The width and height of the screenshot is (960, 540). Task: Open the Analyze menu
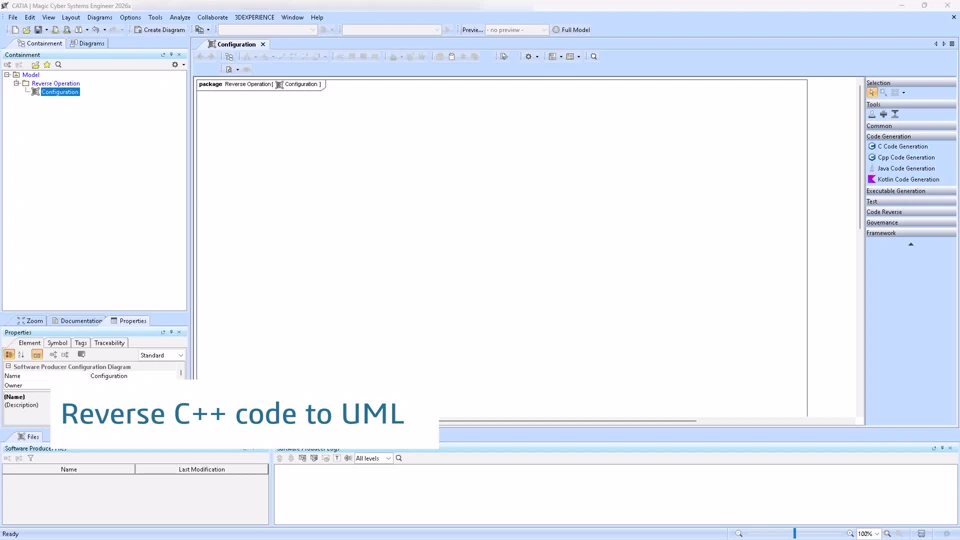pyautogui.click(x=180, y=17)
